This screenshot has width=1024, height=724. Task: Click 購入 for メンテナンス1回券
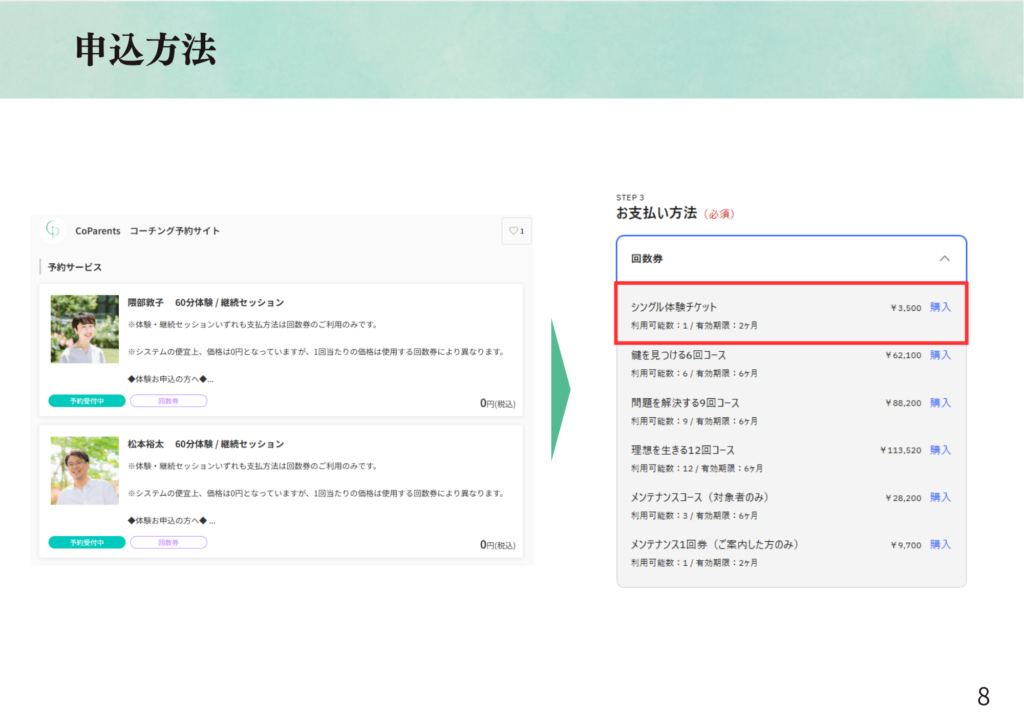pyautogui.click(x=940, y=544)
